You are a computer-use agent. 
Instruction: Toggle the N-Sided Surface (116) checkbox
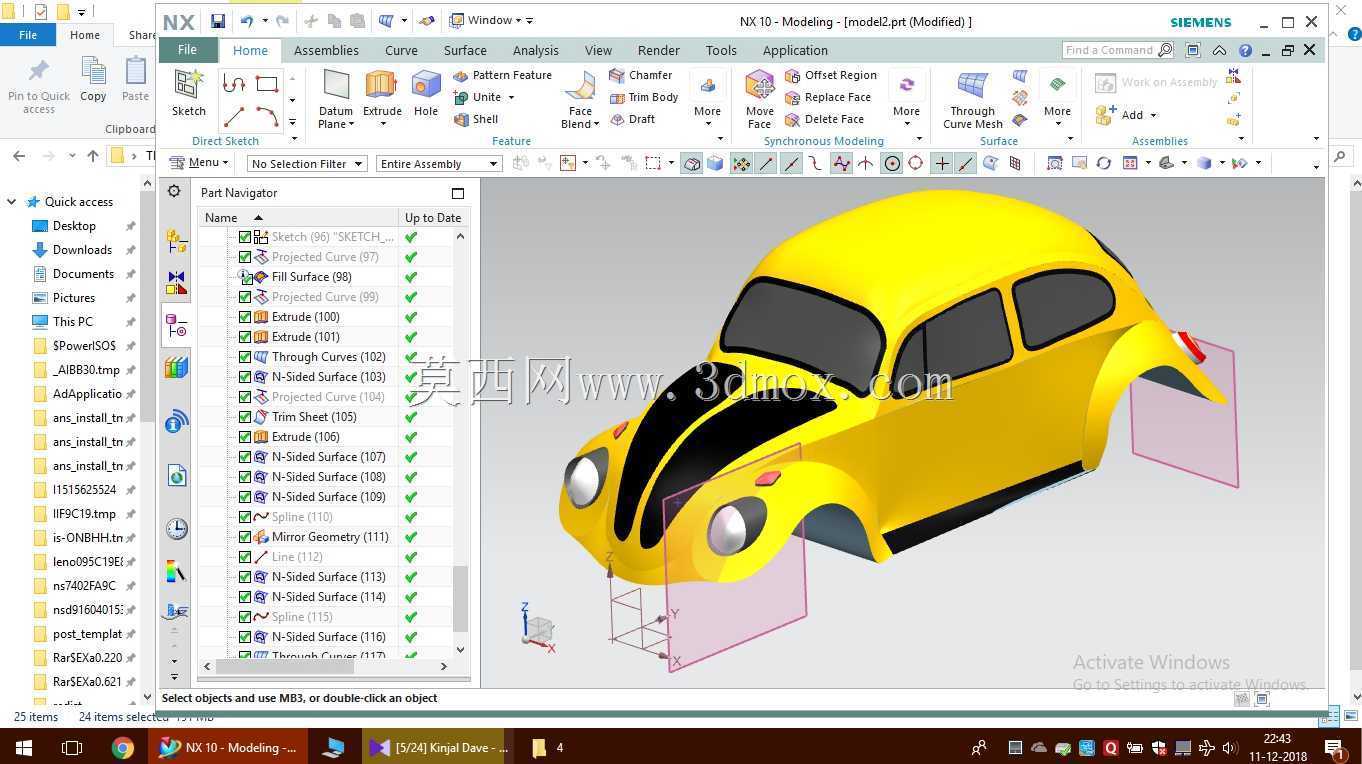pyautogui.click(x=245, y=637)
